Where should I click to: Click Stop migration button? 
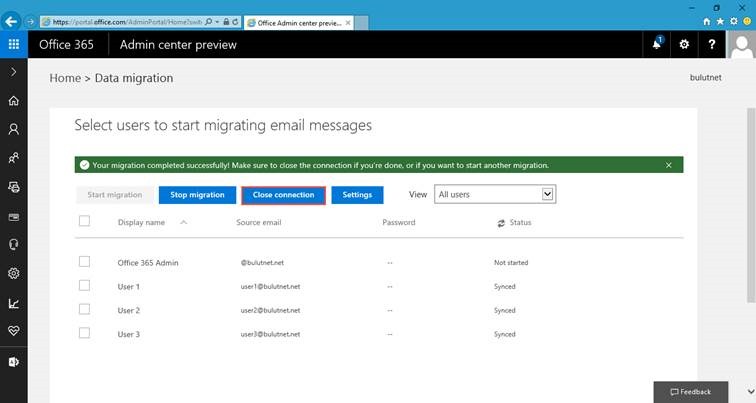point(197,195)
